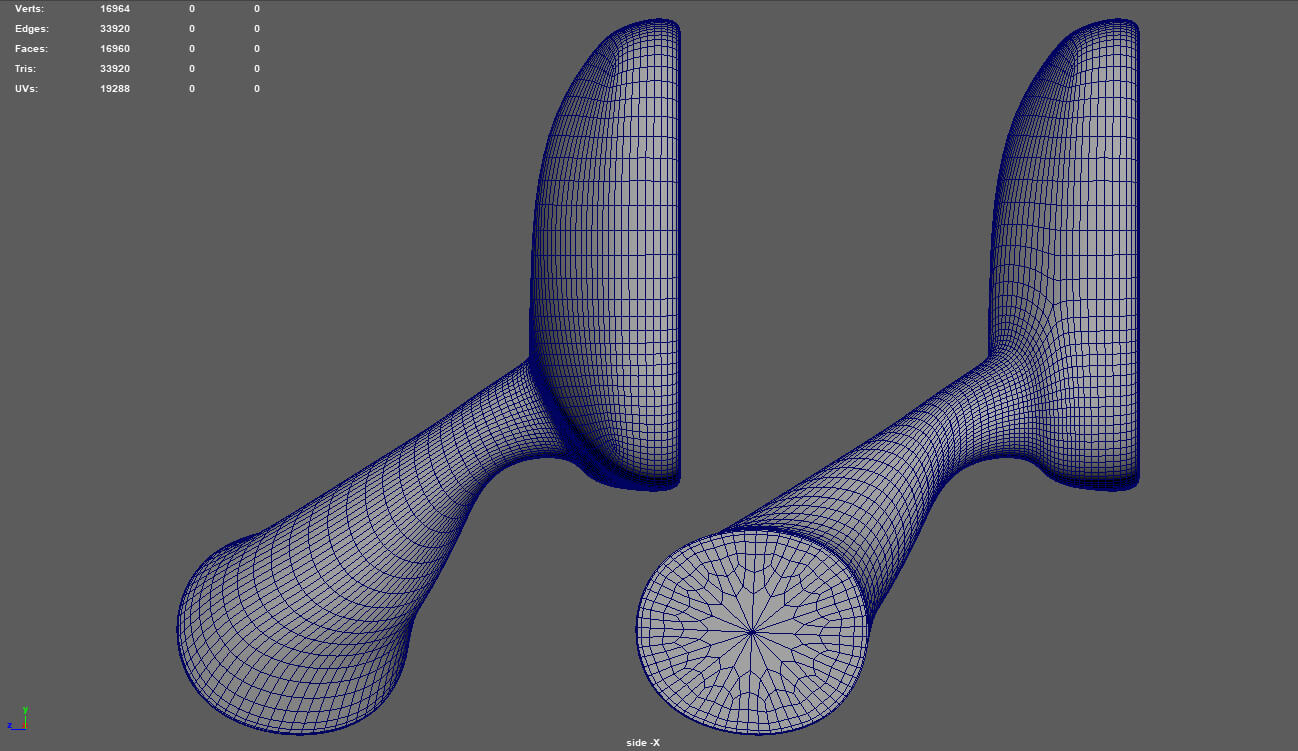The width and height of the screenshot is (1298, 751).
Task: Click the Faces count value 16960
Action: 115,49
